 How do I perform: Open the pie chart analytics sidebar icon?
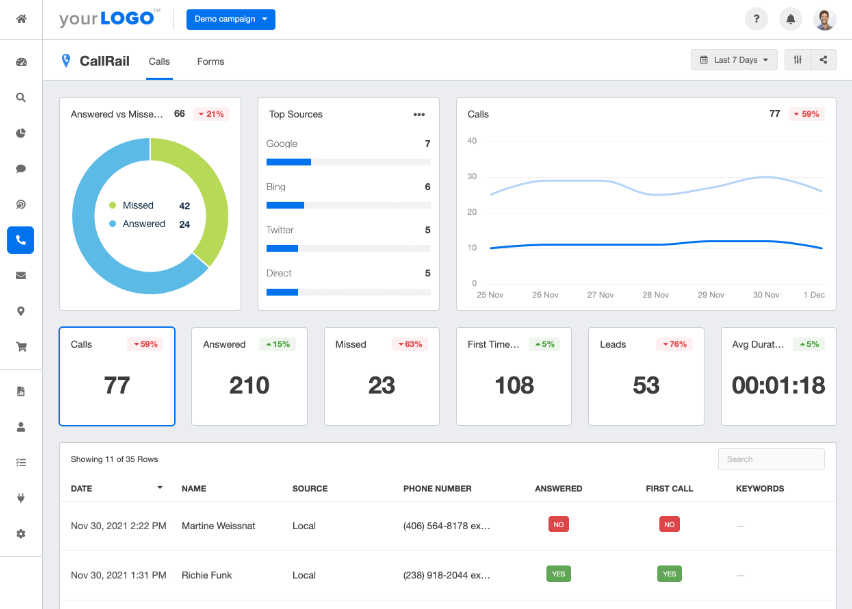click(21, 133)
